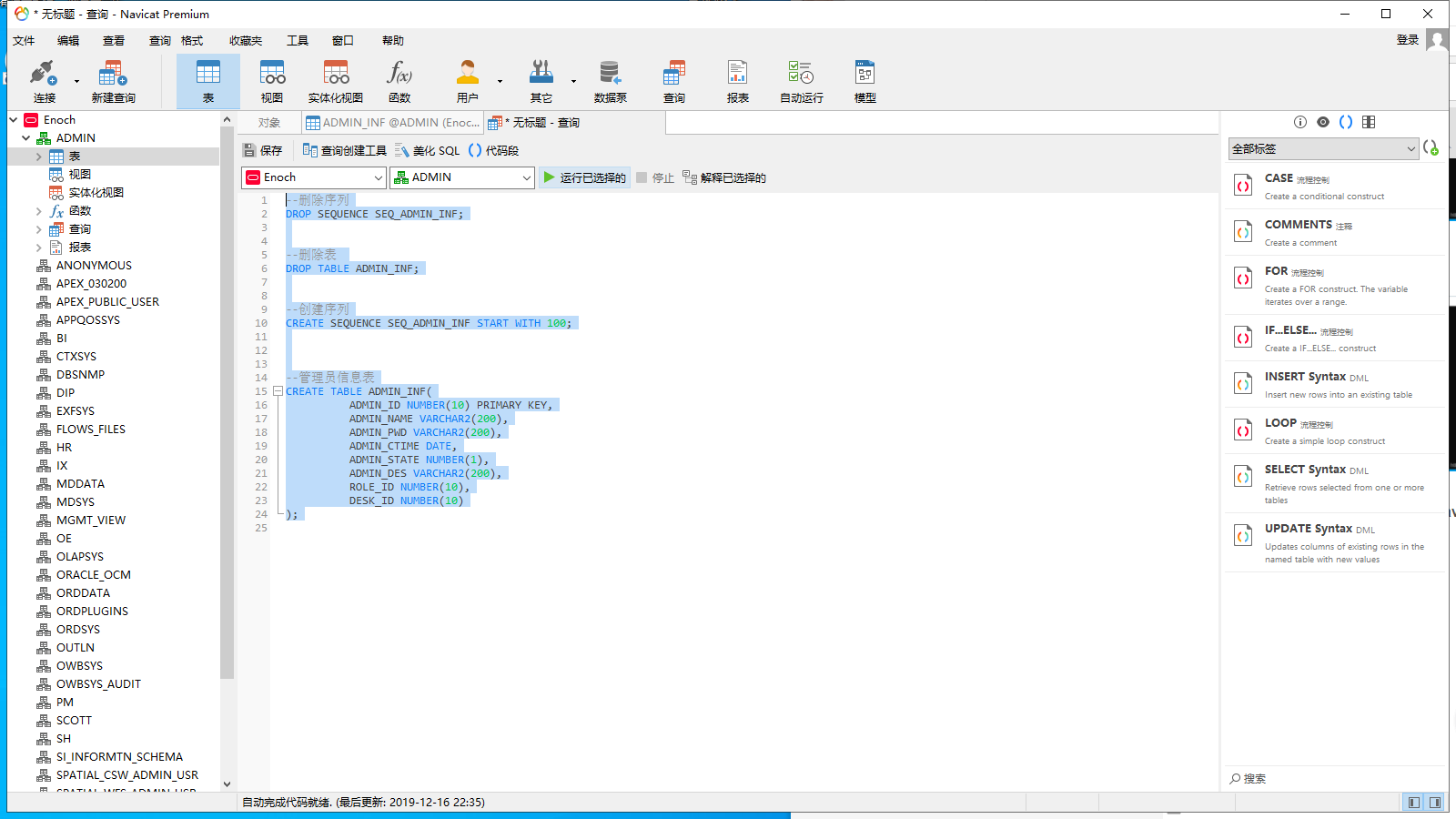Click the grid layout icon in right panel
This screenshot has height=819, width=1456.
1369,122
